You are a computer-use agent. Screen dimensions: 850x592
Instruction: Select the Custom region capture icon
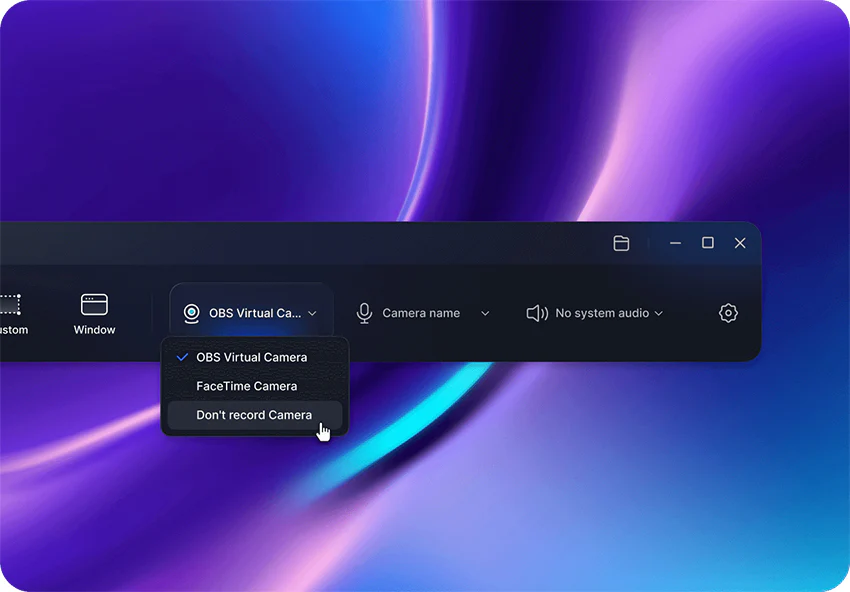[x=10, y=305]
